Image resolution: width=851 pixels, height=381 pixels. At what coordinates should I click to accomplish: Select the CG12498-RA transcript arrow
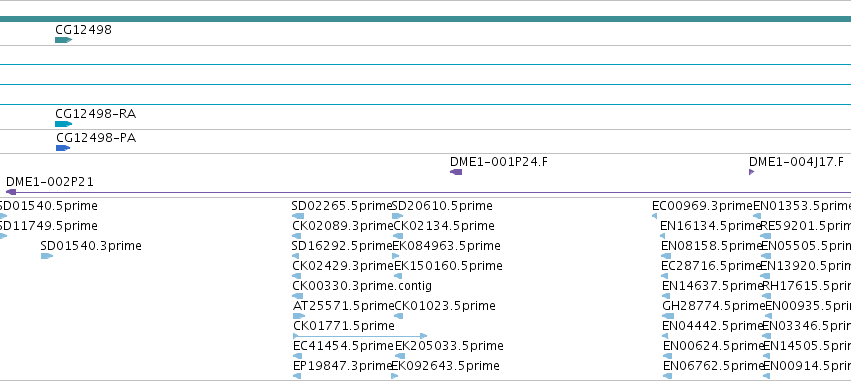tap(63, 124)
